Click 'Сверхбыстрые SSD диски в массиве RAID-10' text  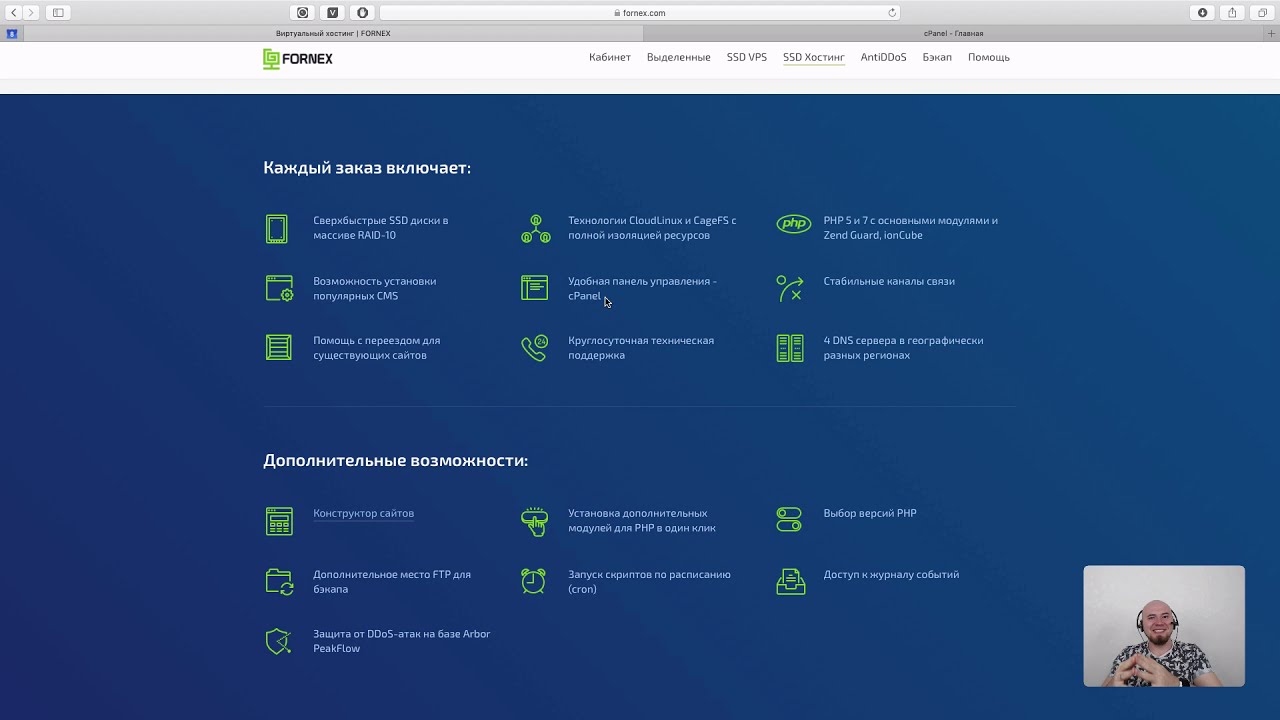tap(380, 228)
